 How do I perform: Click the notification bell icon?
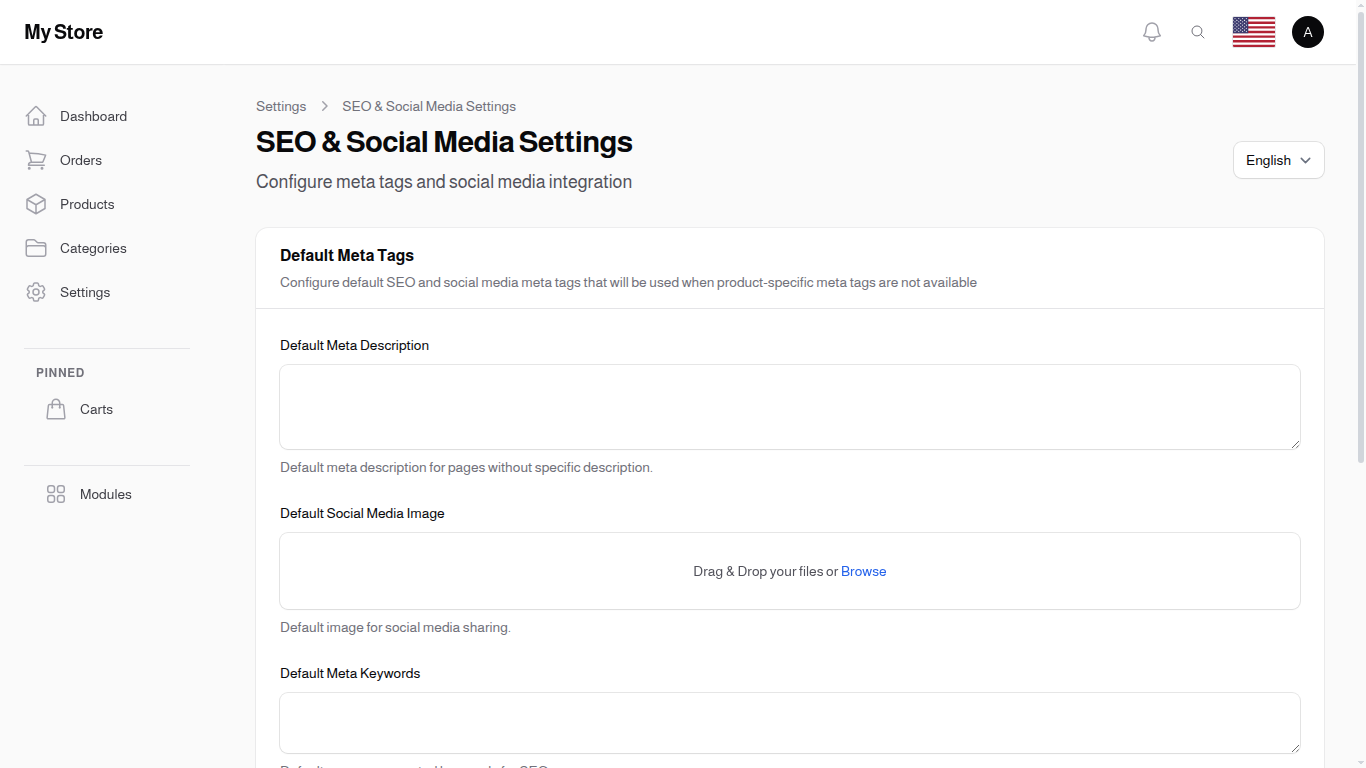pos(1151,31)
